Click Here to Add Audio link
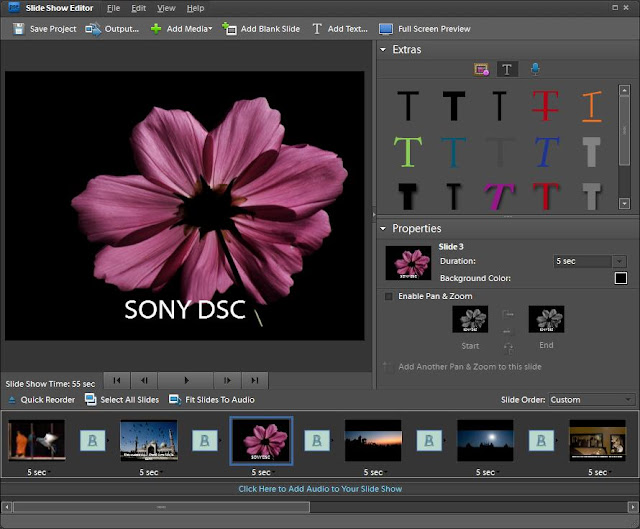Image resolution: width=640 pixels, height=529 pixels. click(x=320, y=489)
